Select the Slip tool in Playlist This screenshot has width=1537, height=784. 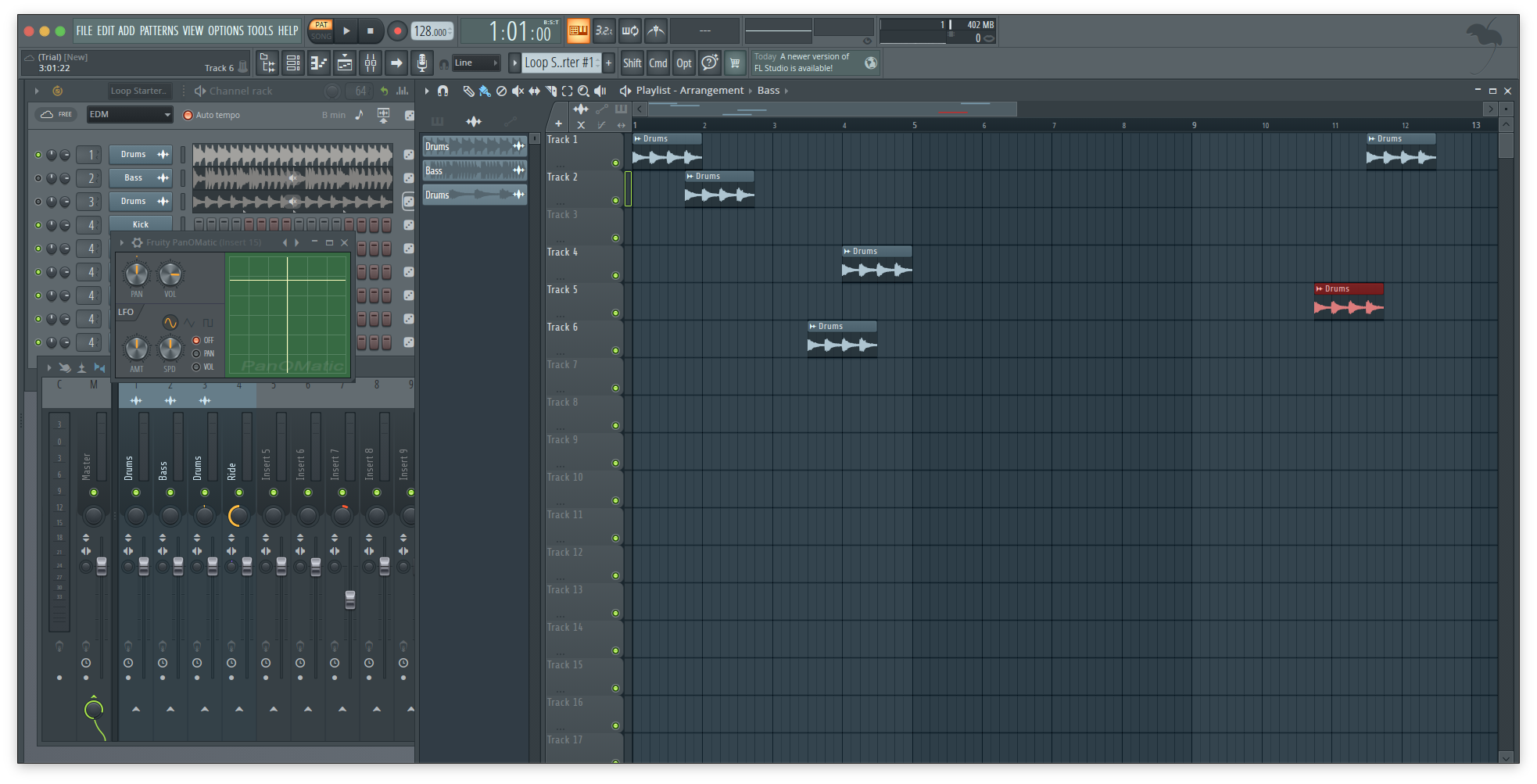click(534, 91)
